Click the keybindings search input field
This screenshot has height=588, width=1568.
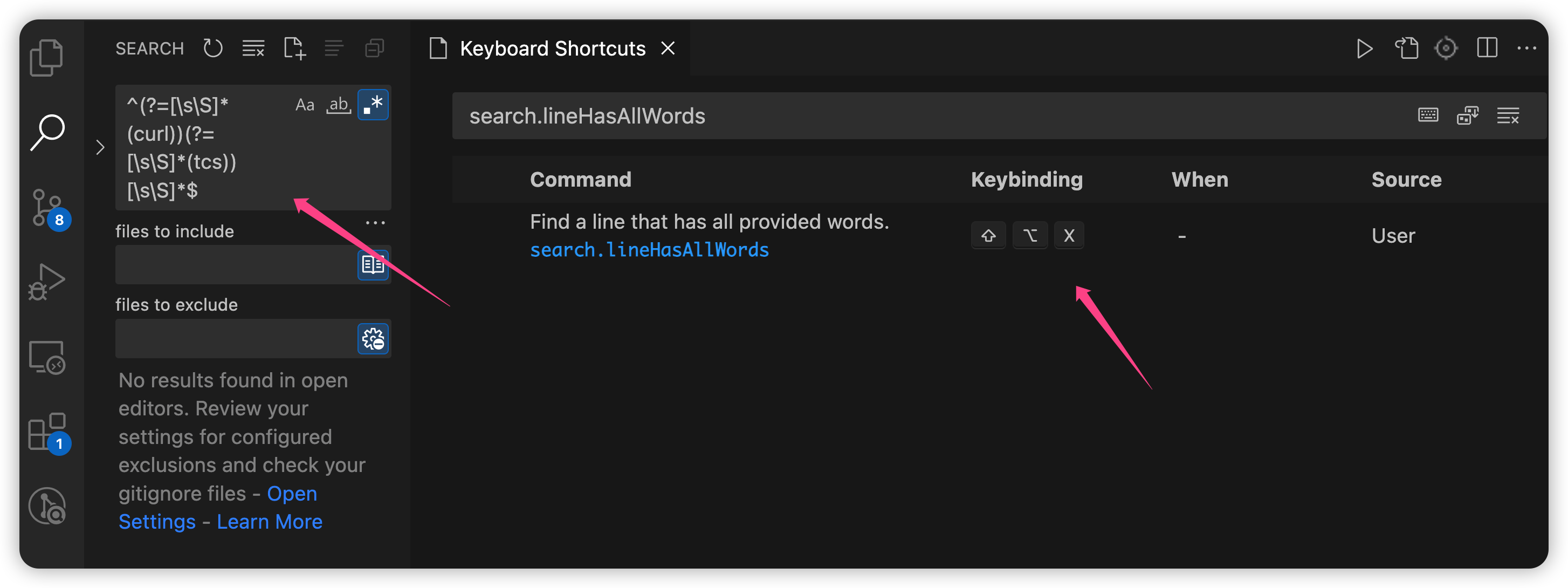pyautogui.click(x=913, y=115)
